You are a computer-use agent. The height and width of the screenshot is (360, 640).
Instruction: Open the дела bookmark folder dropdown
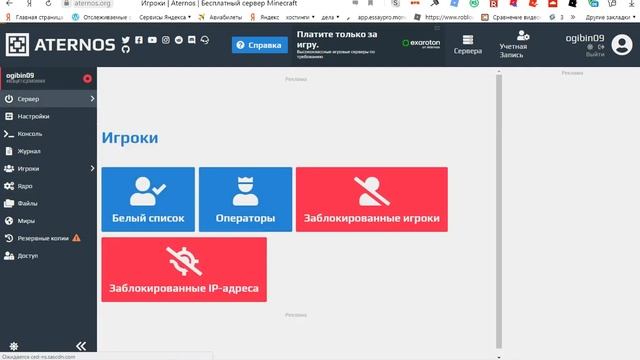(330, 17)
